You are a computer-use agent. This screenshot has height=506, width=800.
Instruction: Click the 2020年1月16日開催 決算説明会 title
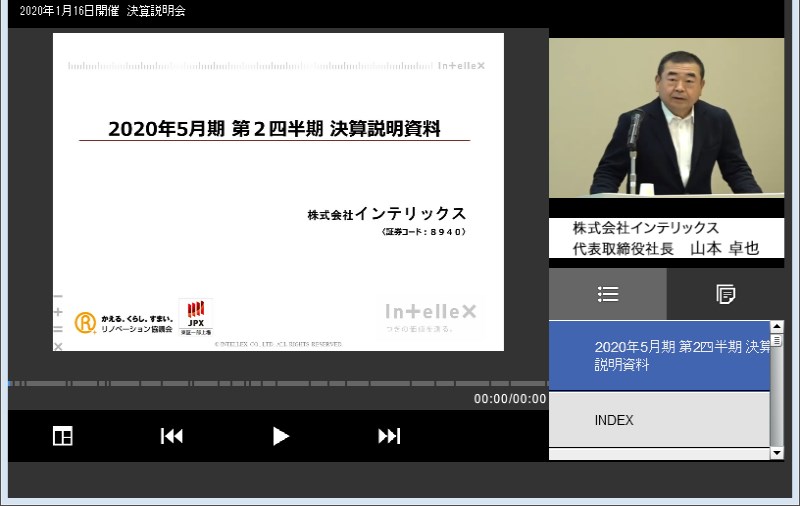click(103, 11)
